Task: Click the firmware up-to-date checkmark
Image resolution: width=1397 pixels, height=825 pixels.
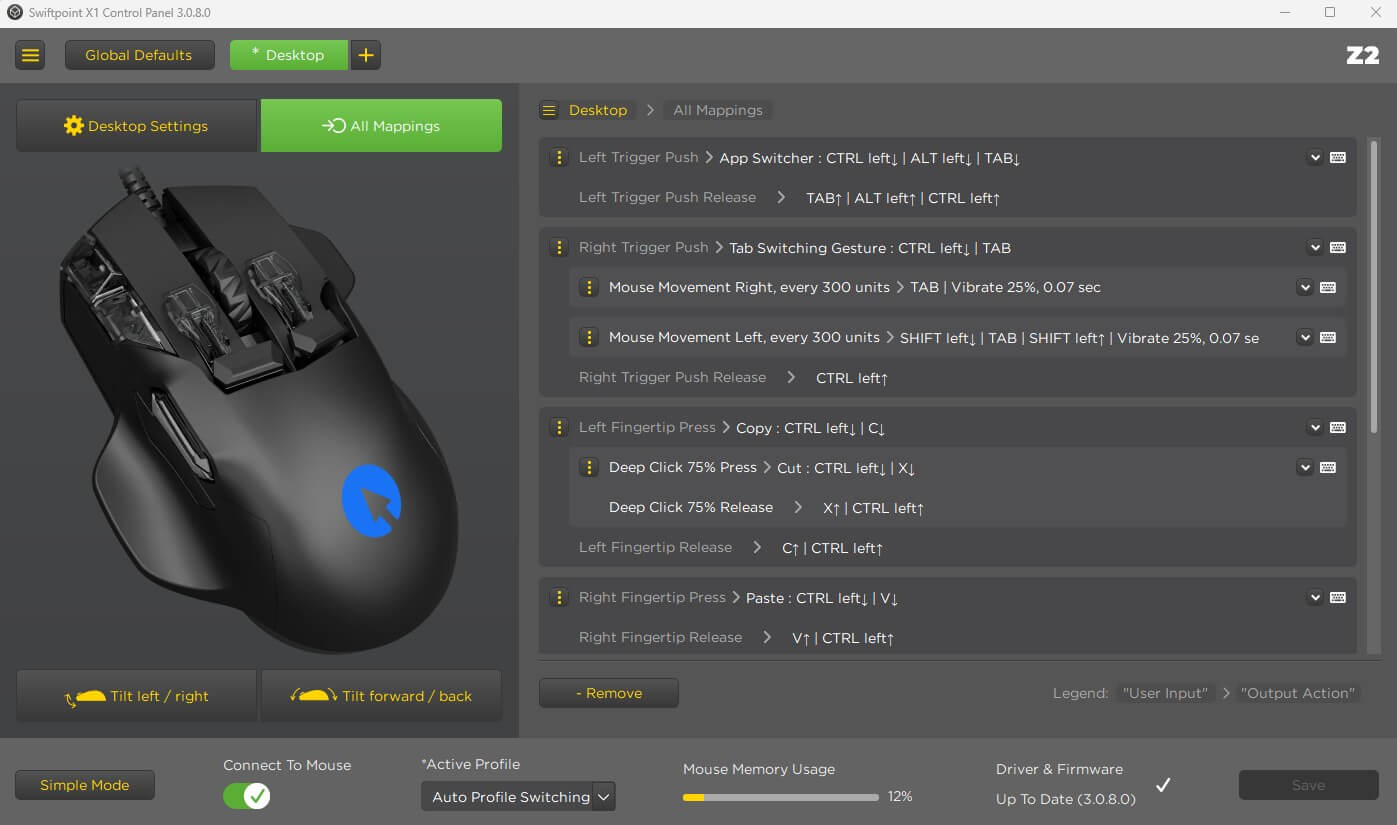Action: [x=1163, y=785]
